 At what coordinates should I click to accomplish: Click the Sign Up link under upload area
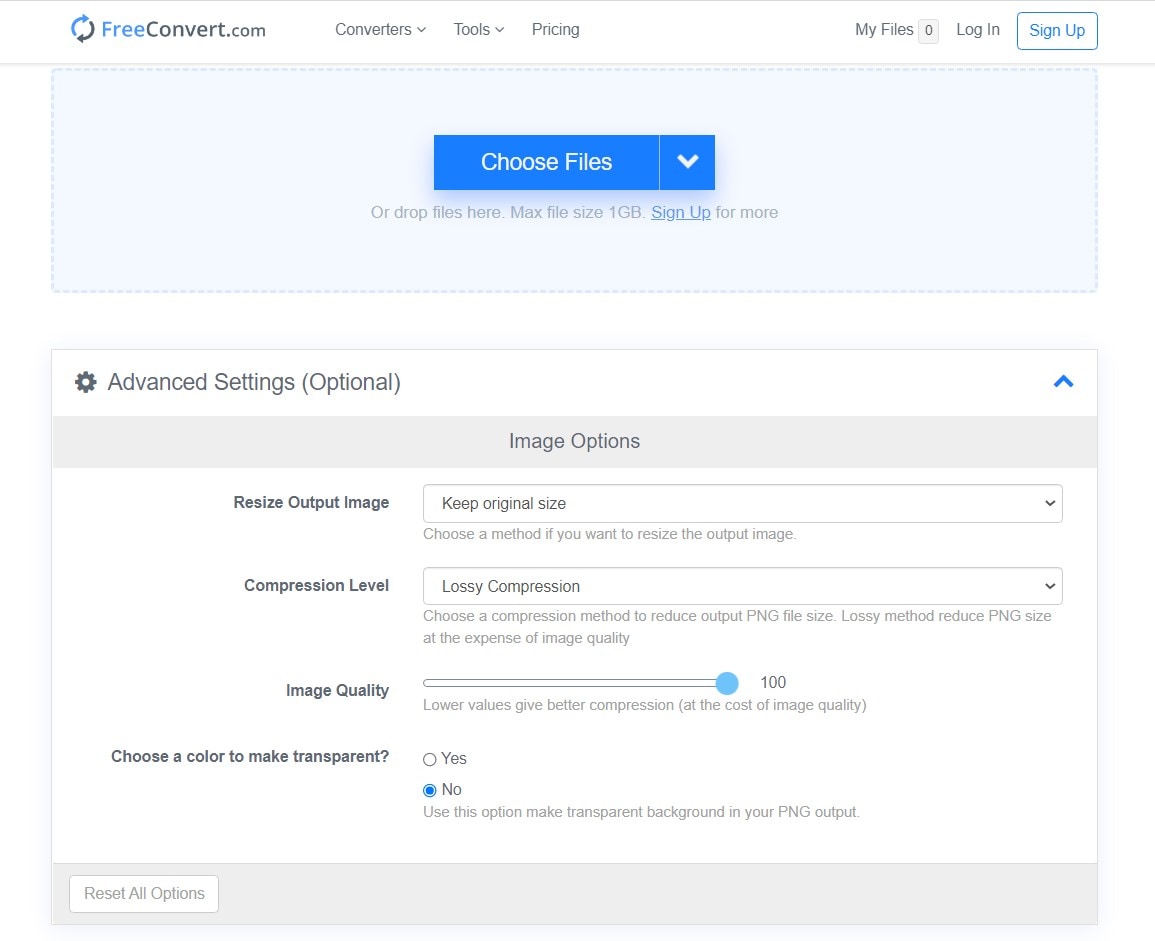click(x=680, y=212)
